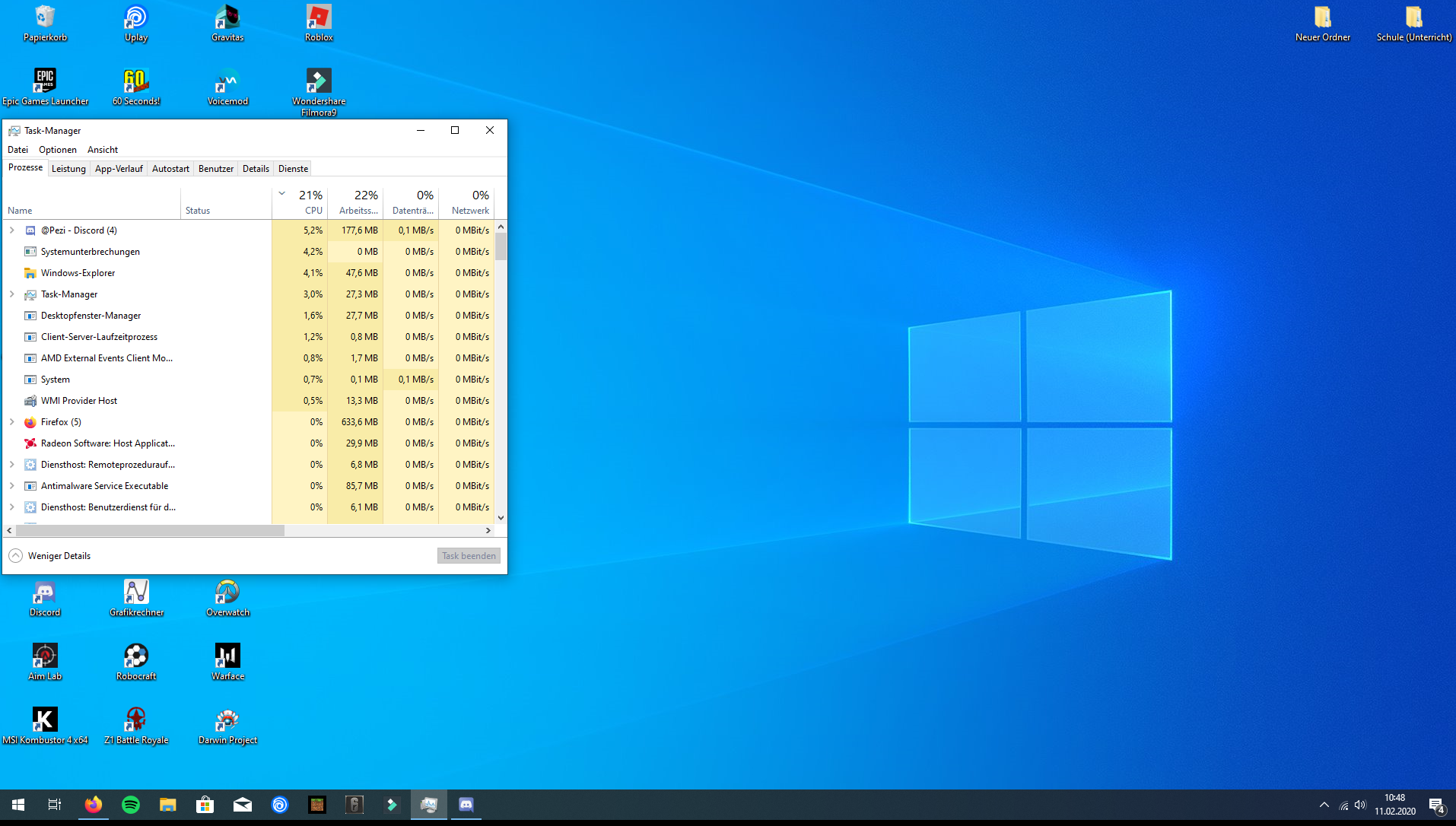Show hidden system tray icons
The width and height of the screenshot is (1456, 826).
click(1324, 805)
